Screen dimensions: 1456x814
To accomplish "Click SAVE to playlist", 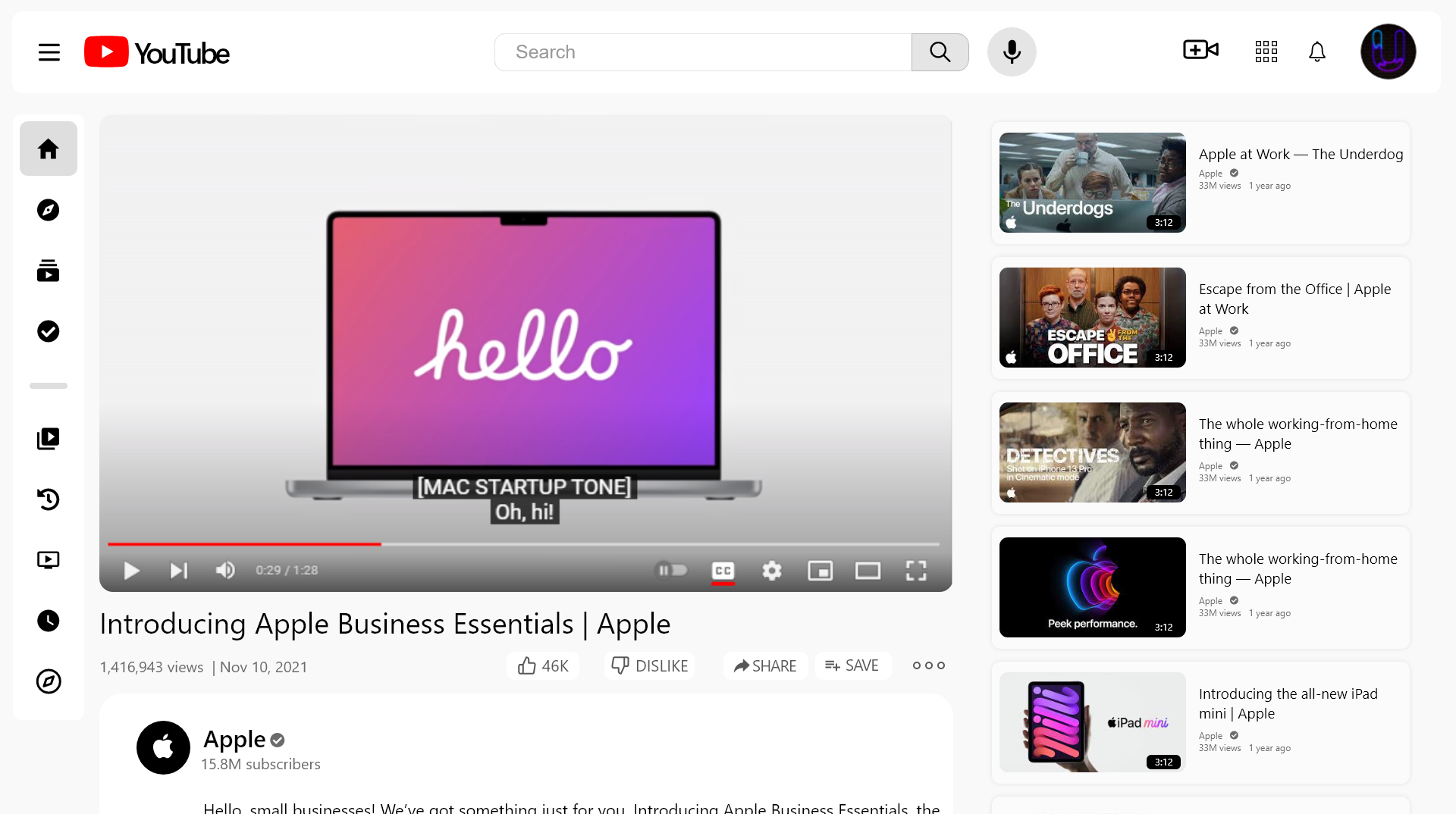I will pos(852,665).
